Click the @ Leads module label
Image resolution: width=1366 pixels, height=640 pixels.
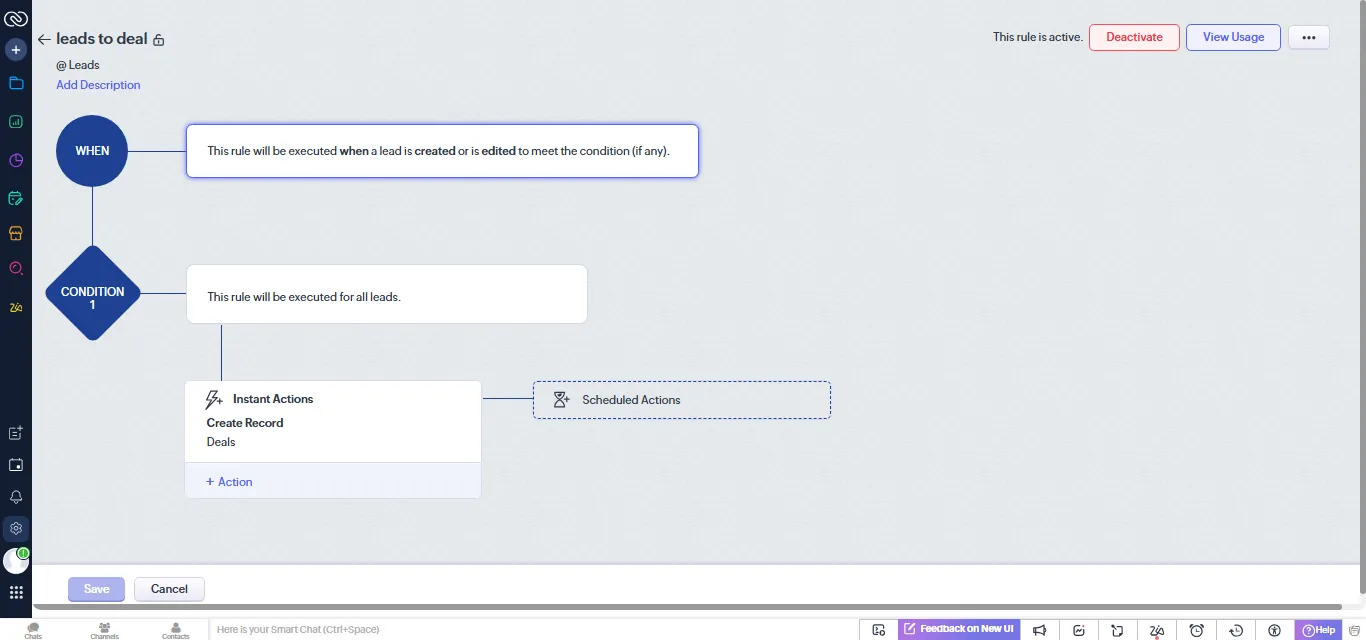tap(78, 65)
